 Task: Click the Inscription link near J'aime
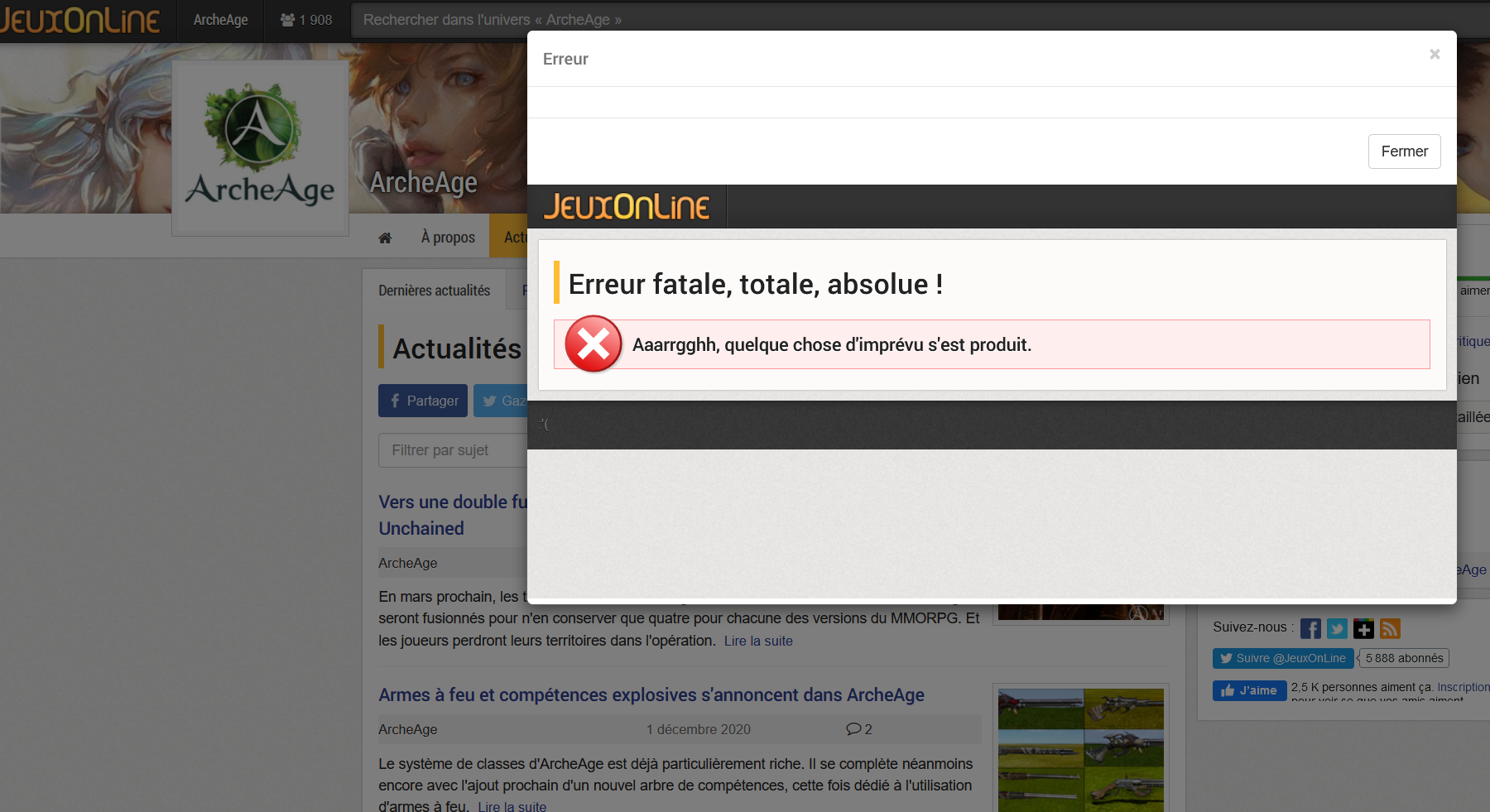click(1463, 687)
